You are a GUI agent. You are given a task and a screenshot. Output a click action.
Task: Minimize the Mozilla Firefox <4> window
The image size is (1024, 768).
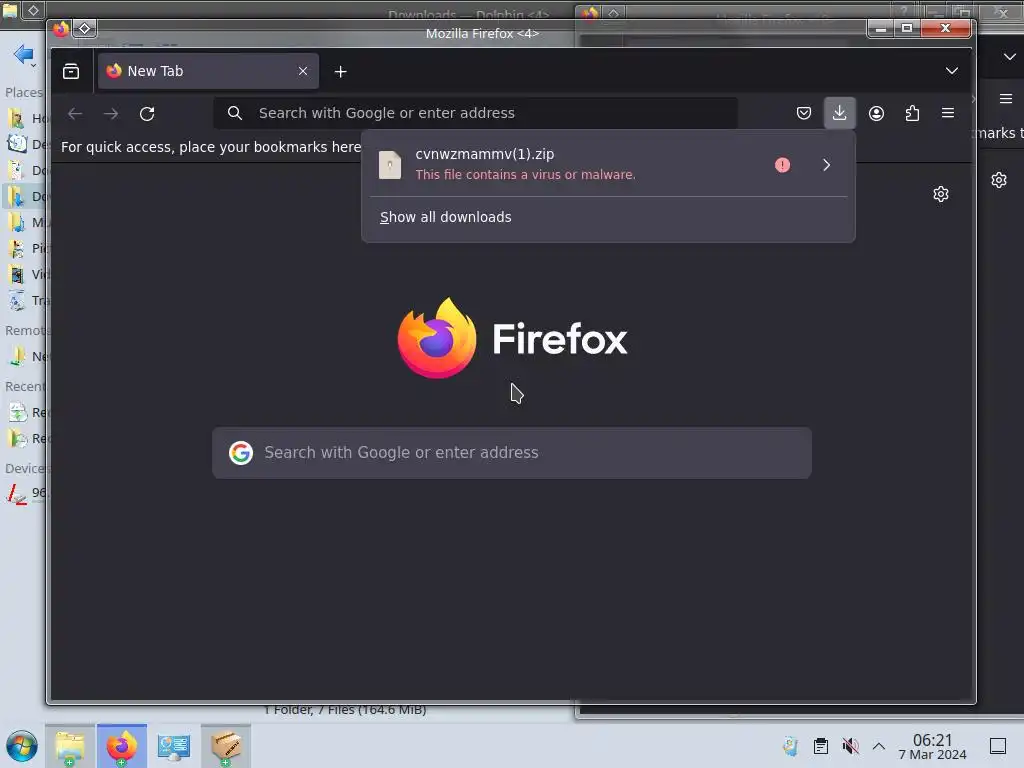coord(880,28)
